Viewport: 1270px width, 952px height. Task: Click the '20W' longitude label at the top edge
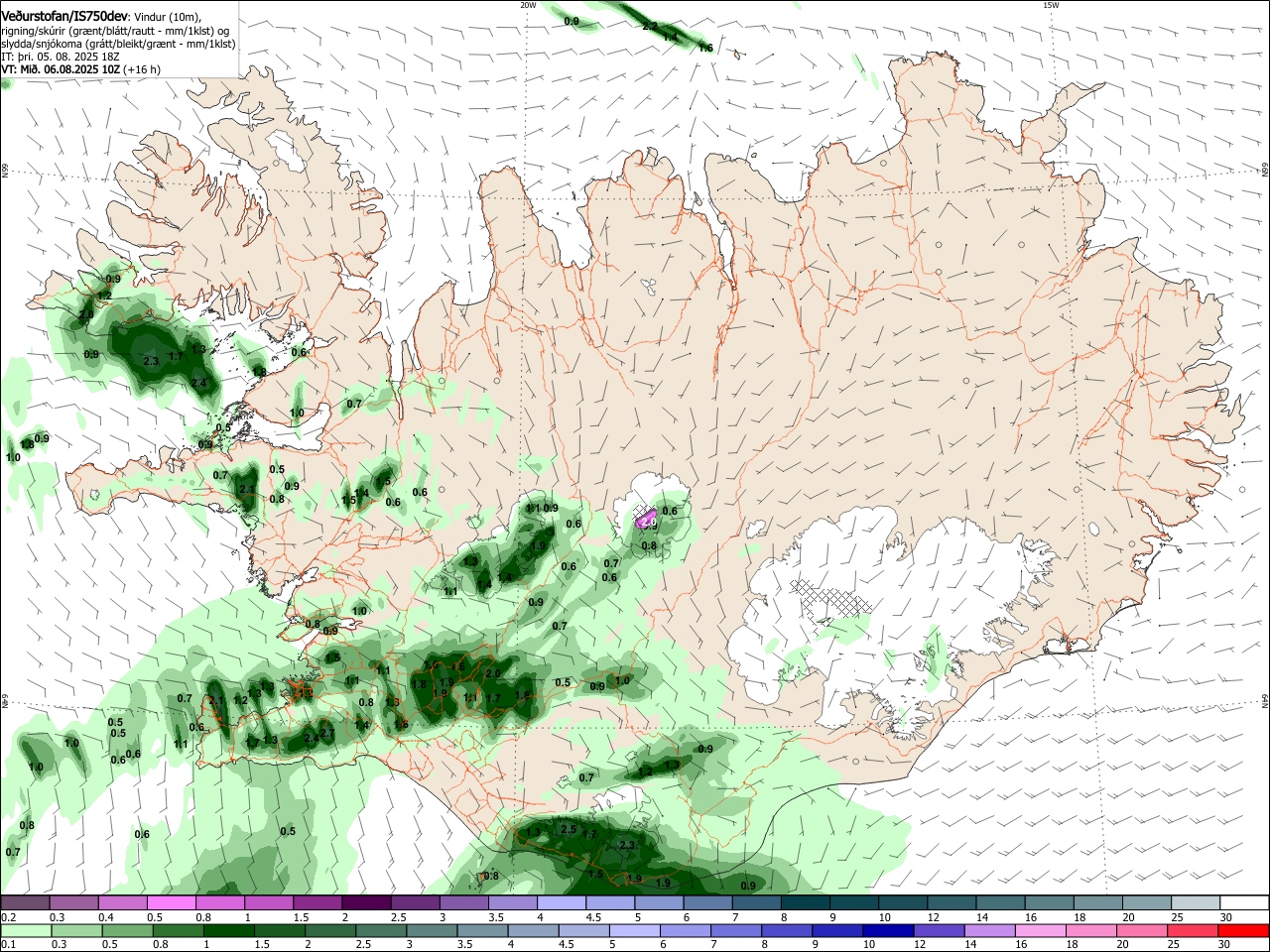[x=528, y=5]
